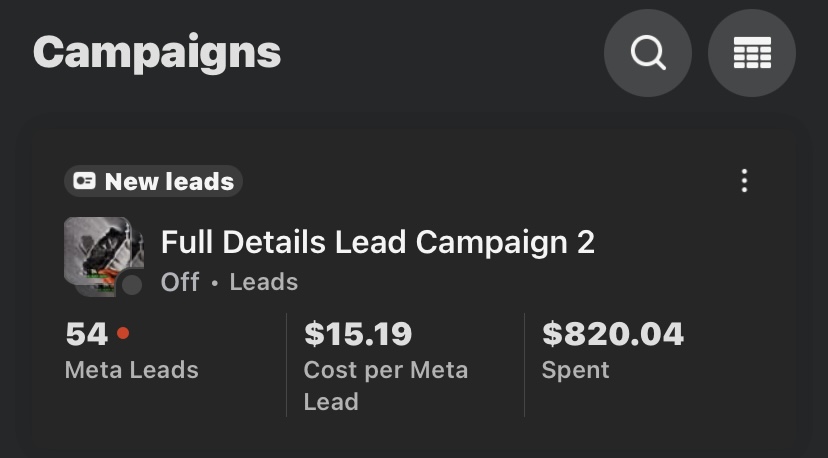Viewport: 828px width, 458px height.
Task: Select the Leads objective label
Action: click(264, 282)
